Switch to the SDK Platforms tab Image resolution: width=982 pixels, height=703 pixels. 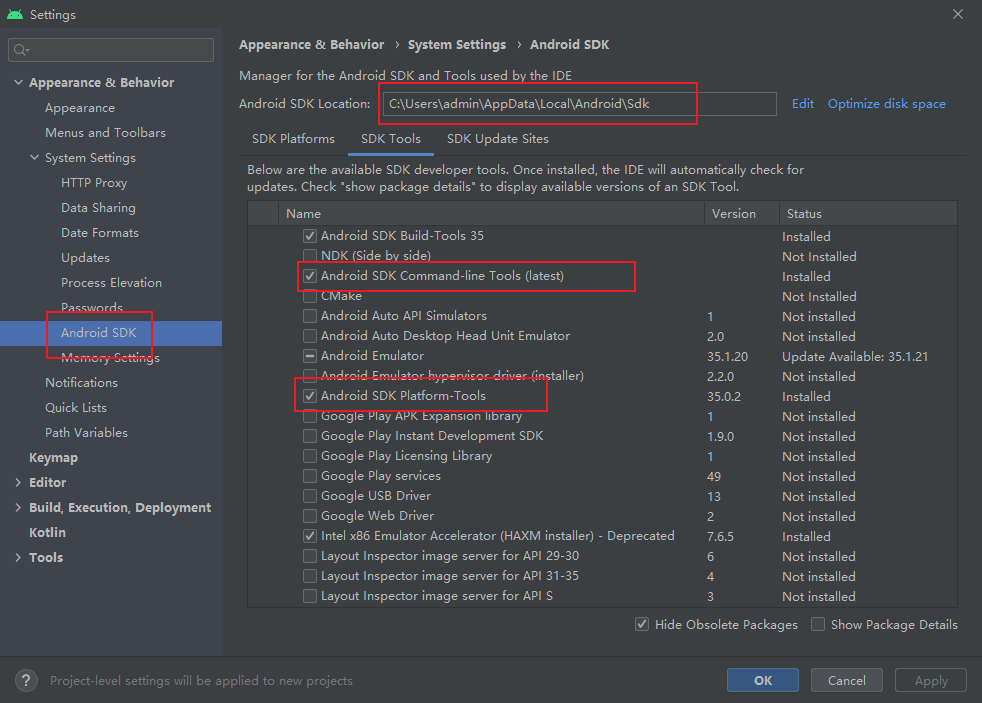tap(293, 139)
